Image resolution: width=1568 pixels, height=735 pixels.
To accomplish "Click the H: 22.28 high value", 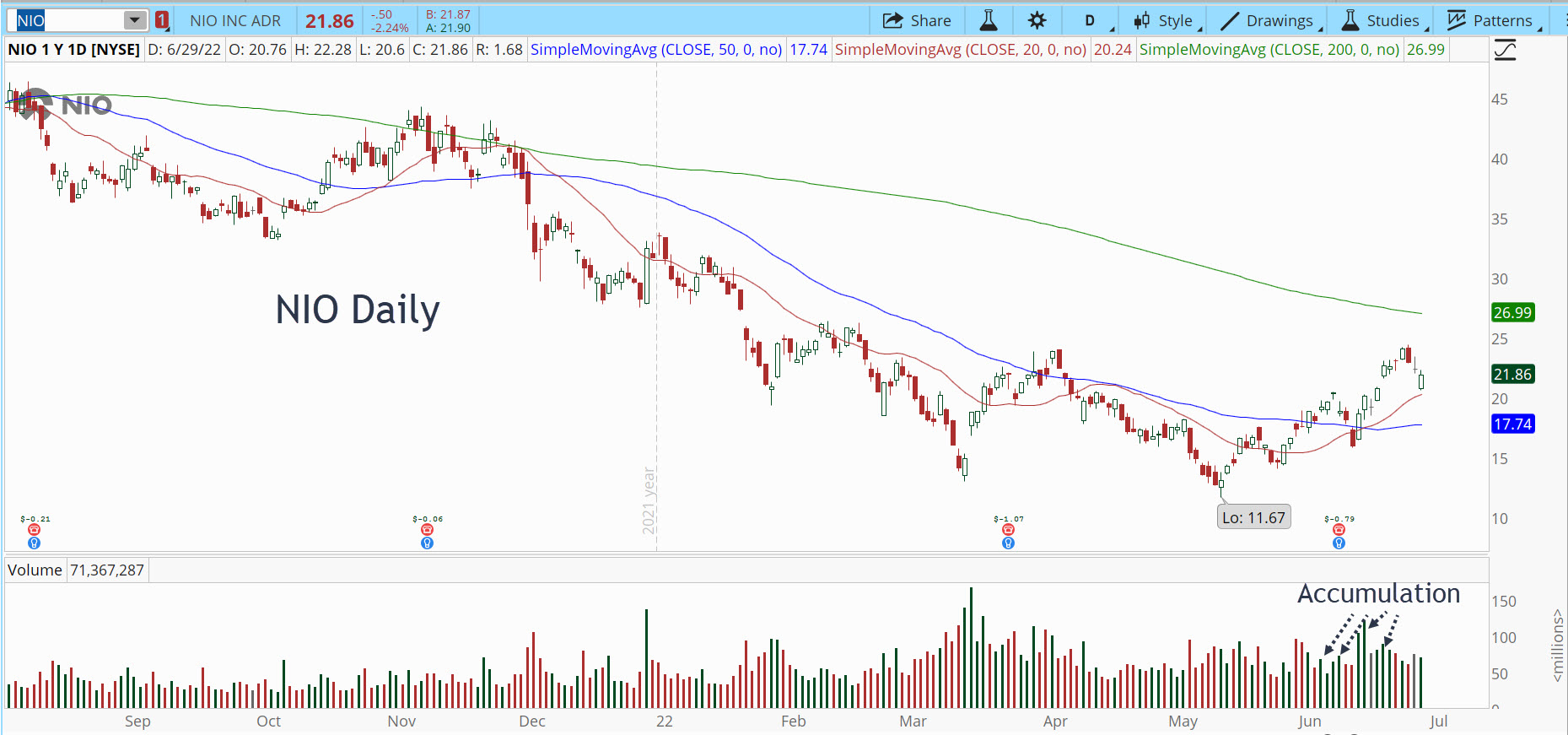I will pos(322,50).
